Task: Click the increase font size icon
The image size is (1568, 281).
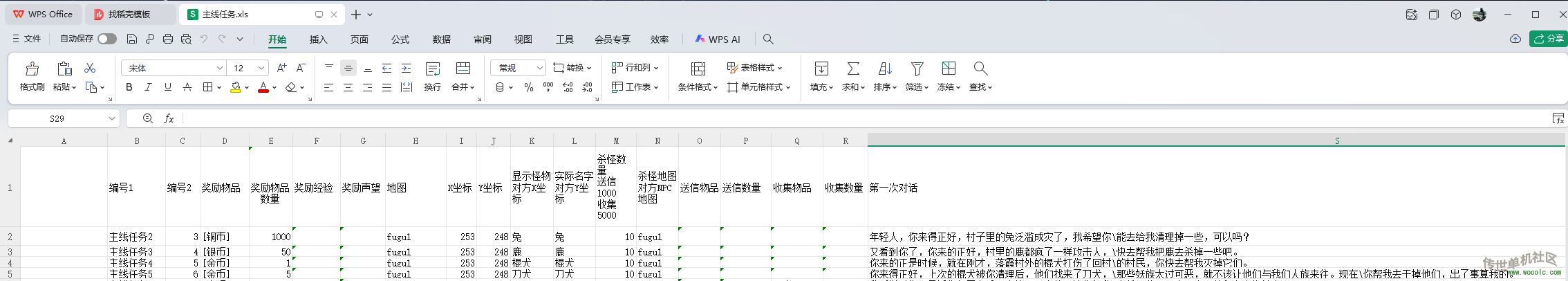Action: pyautogui.click(x=281, y=68)
